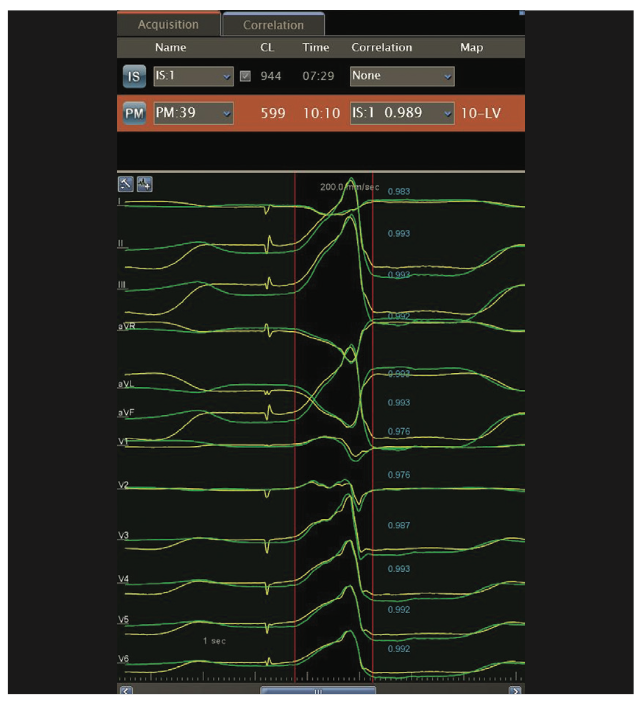Click the Correlation column header
642x704 pixels.
(x=382, y=47)
